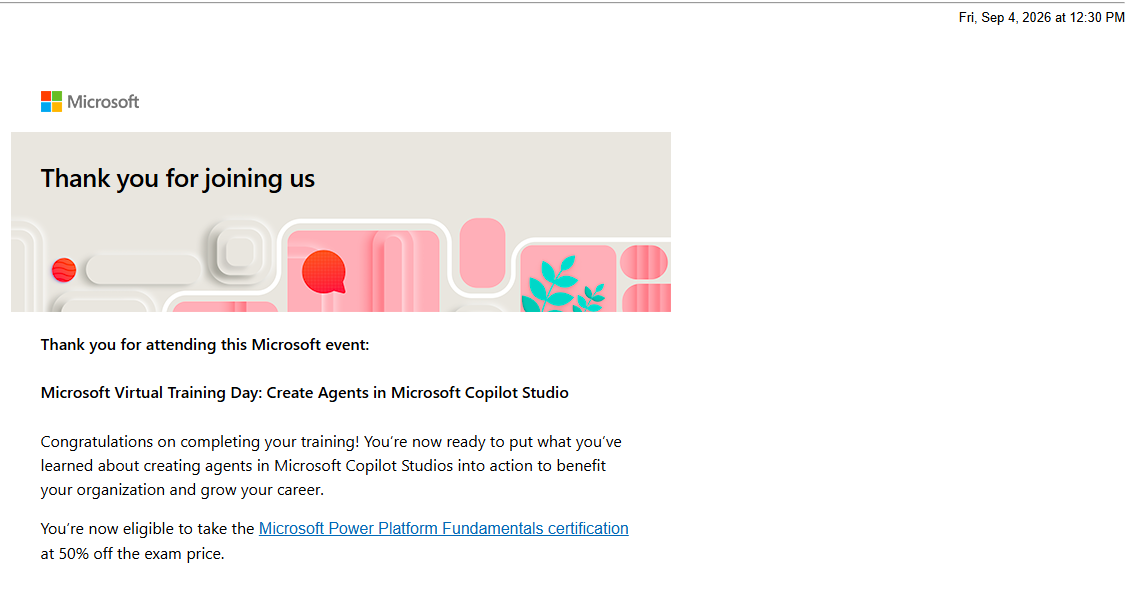Click the text "at 50% off the exam price."
The height and width of the screenshot is (590, 1129).
[x=132, y=553]
